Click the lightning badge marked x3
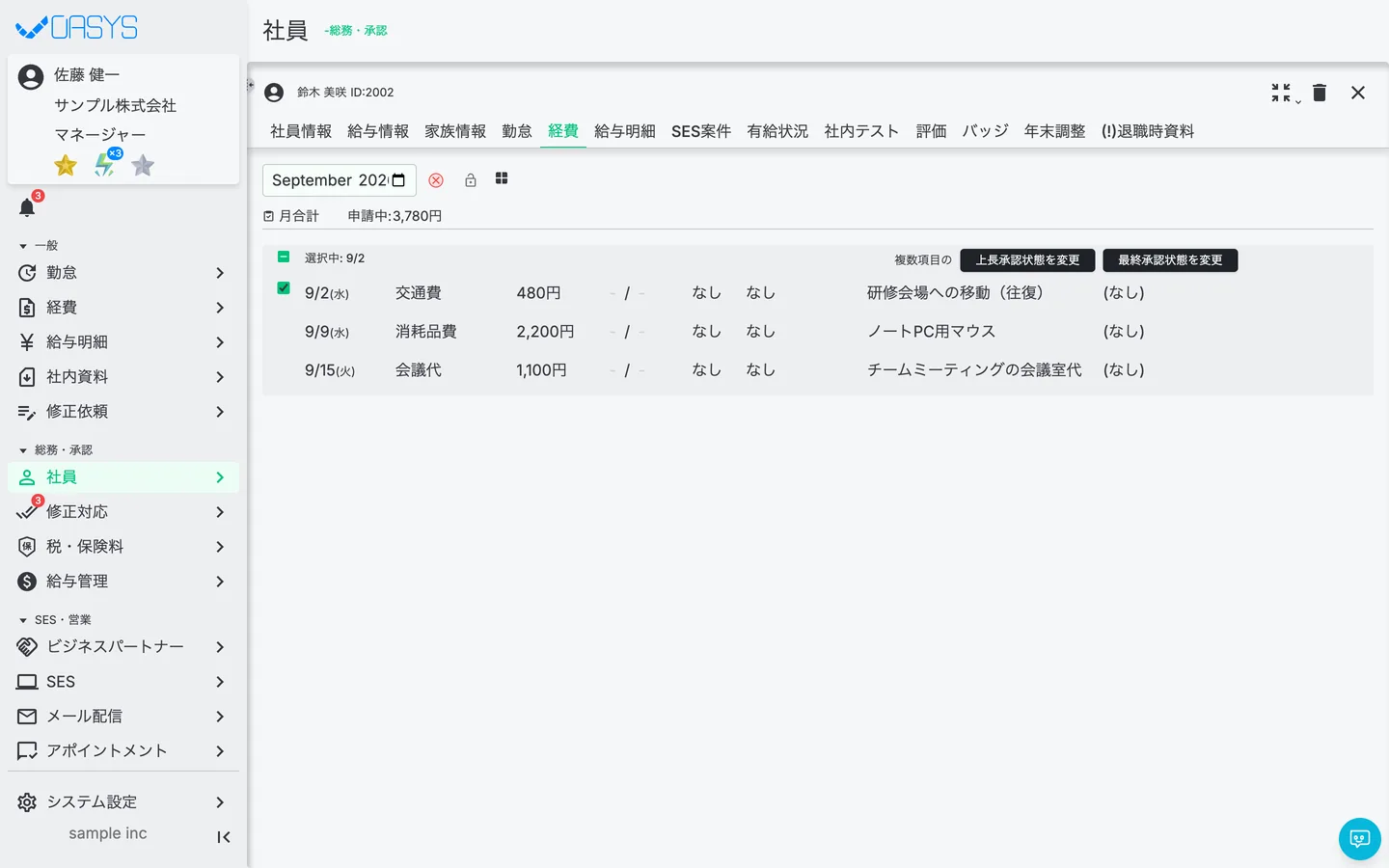Image resolution: width=1389 pixels, height=868 pixels. tap(105, 165)
